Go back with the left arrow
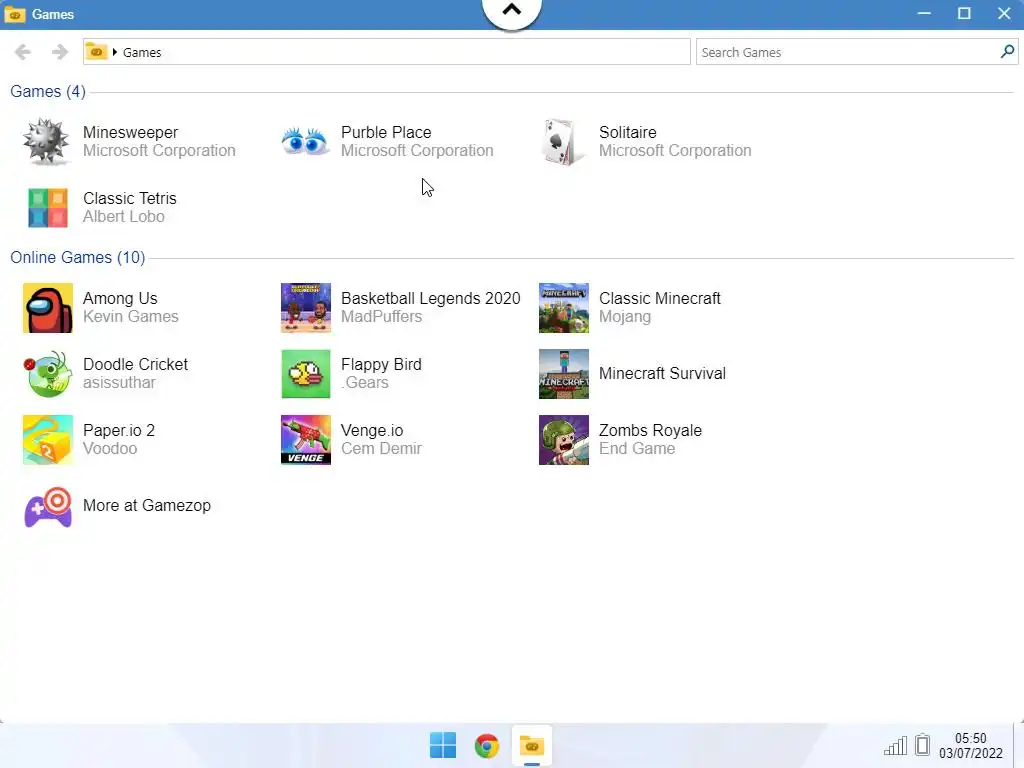The image size is (1024, 768). [x=22, y=52]
